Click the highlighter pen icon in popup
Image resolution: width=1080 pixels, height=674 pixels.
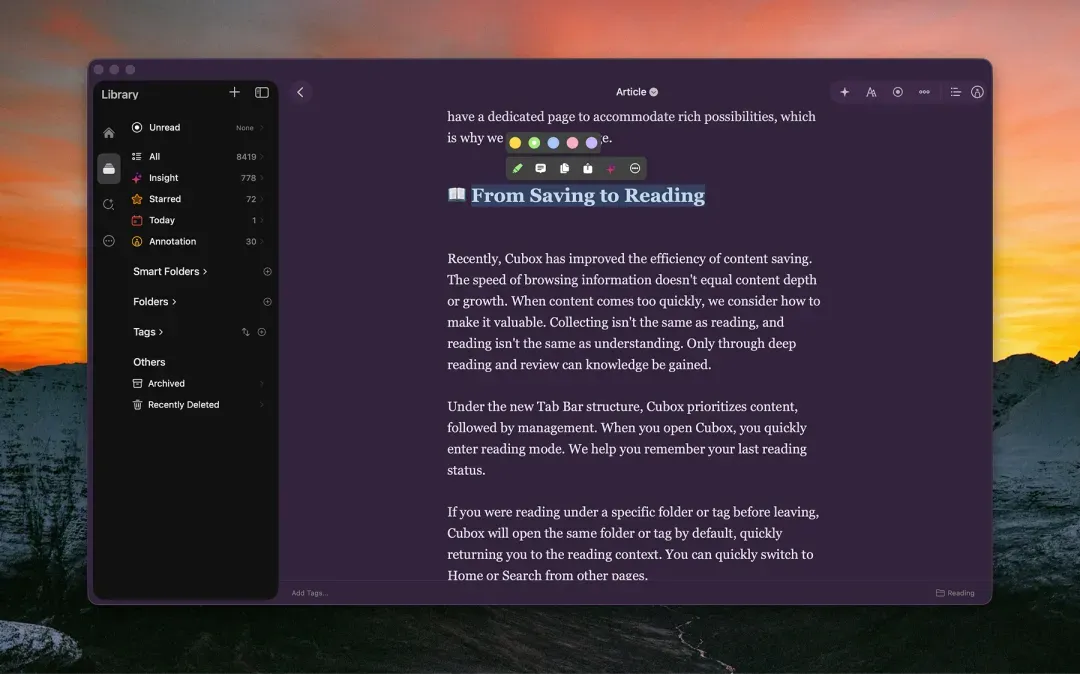tap(517, 169)
